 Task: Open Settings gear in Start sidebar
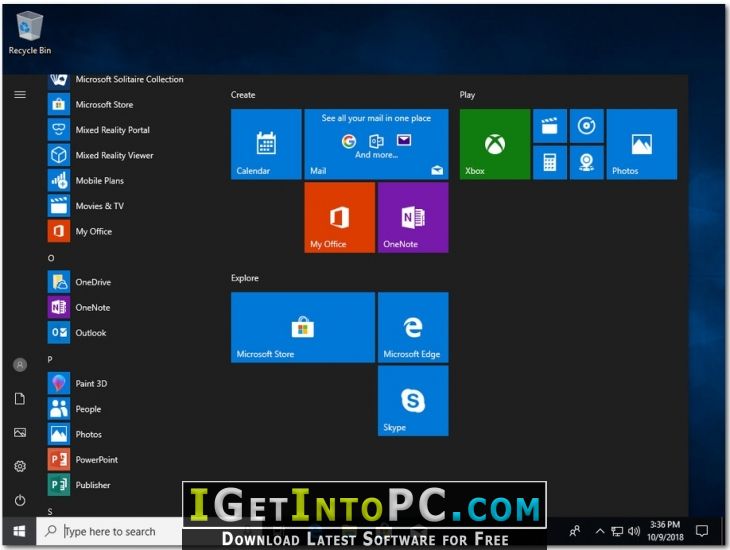coord(20,466)
